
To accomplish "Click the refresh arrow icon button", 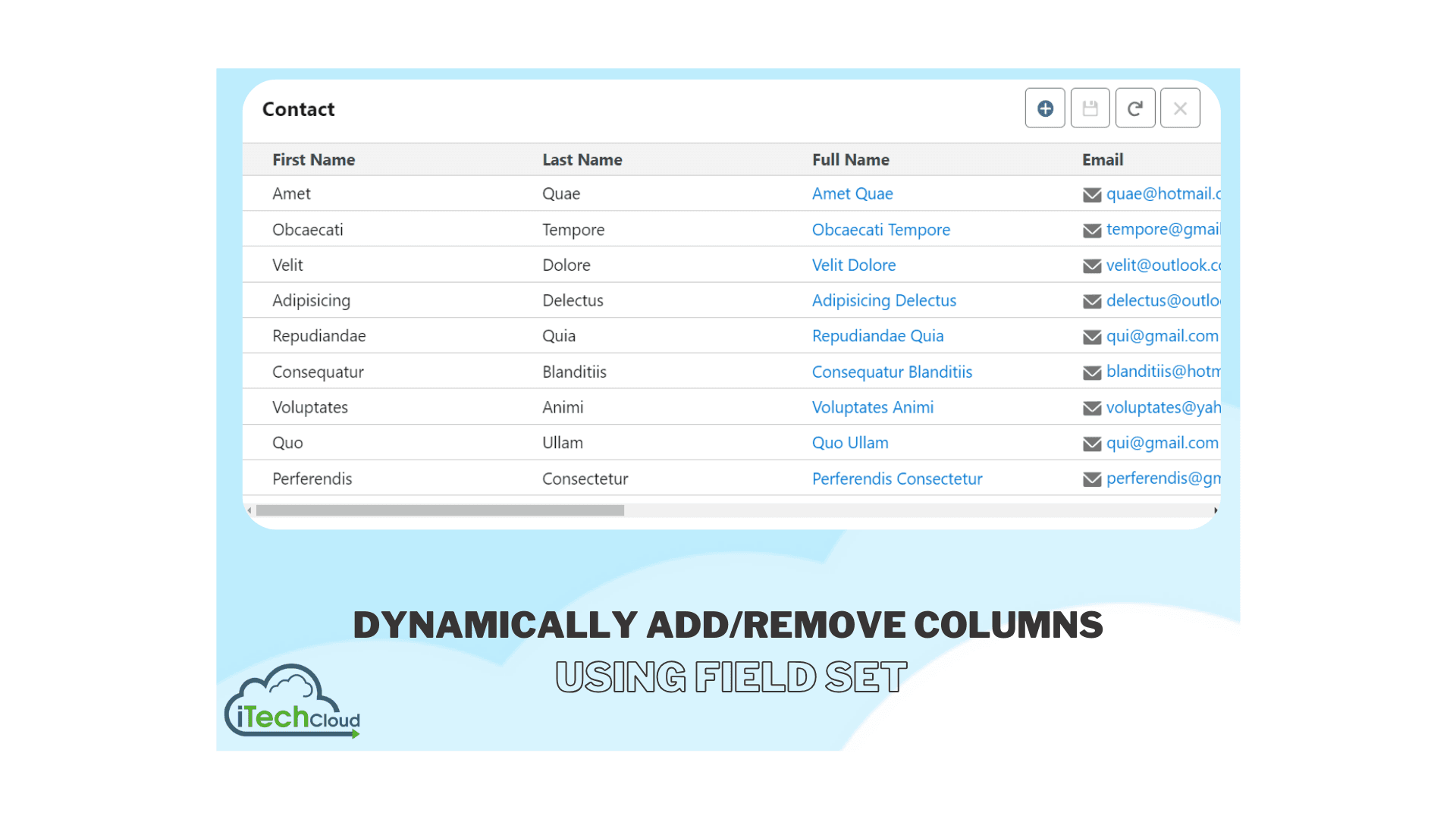I will 1135,108.
